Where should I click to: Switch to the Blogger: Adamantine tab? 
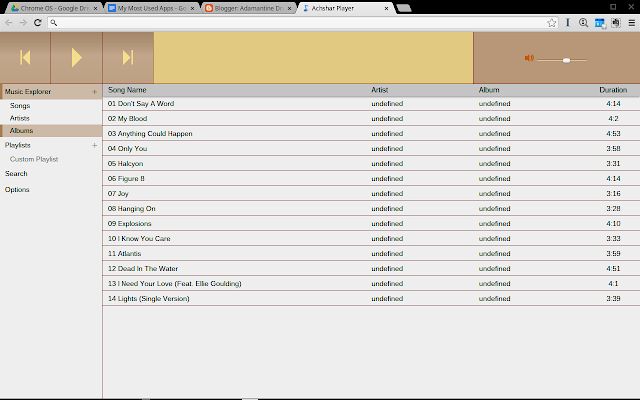249,8
